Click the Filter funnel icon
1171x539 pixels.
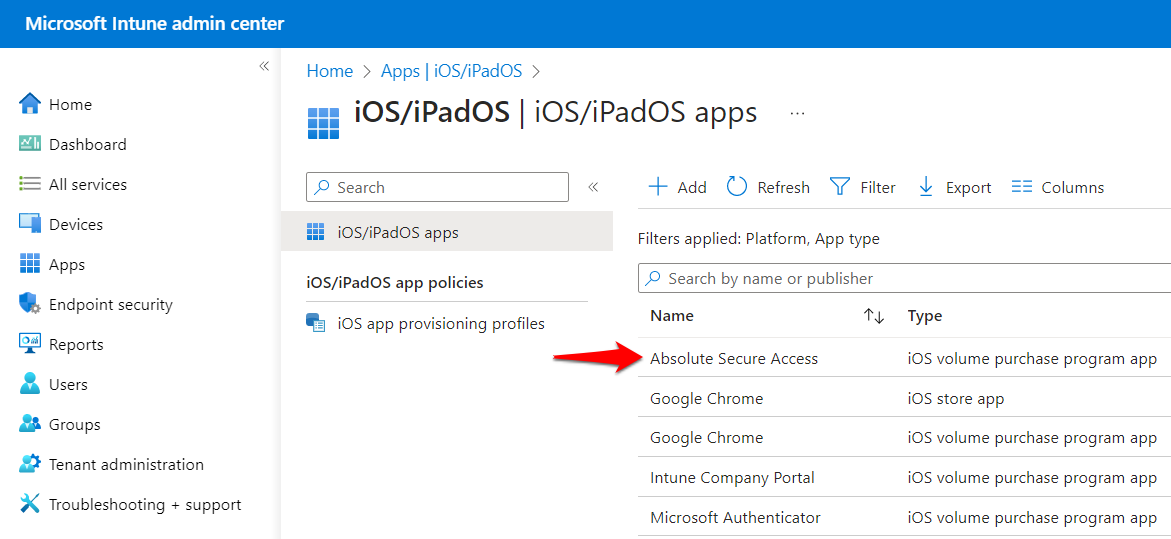tap(840, 187)
